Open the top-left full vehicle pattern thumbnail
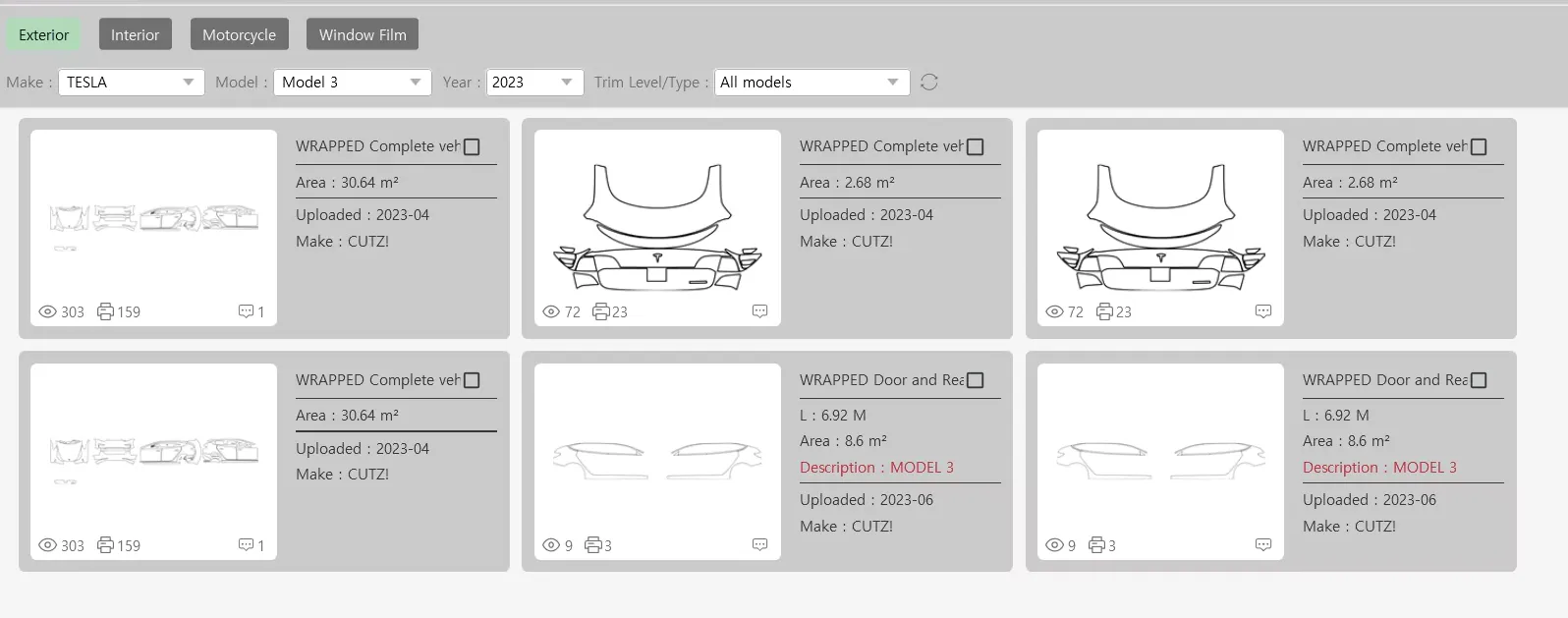Viewport: 1568px width, 618px height. coord(154,228)
